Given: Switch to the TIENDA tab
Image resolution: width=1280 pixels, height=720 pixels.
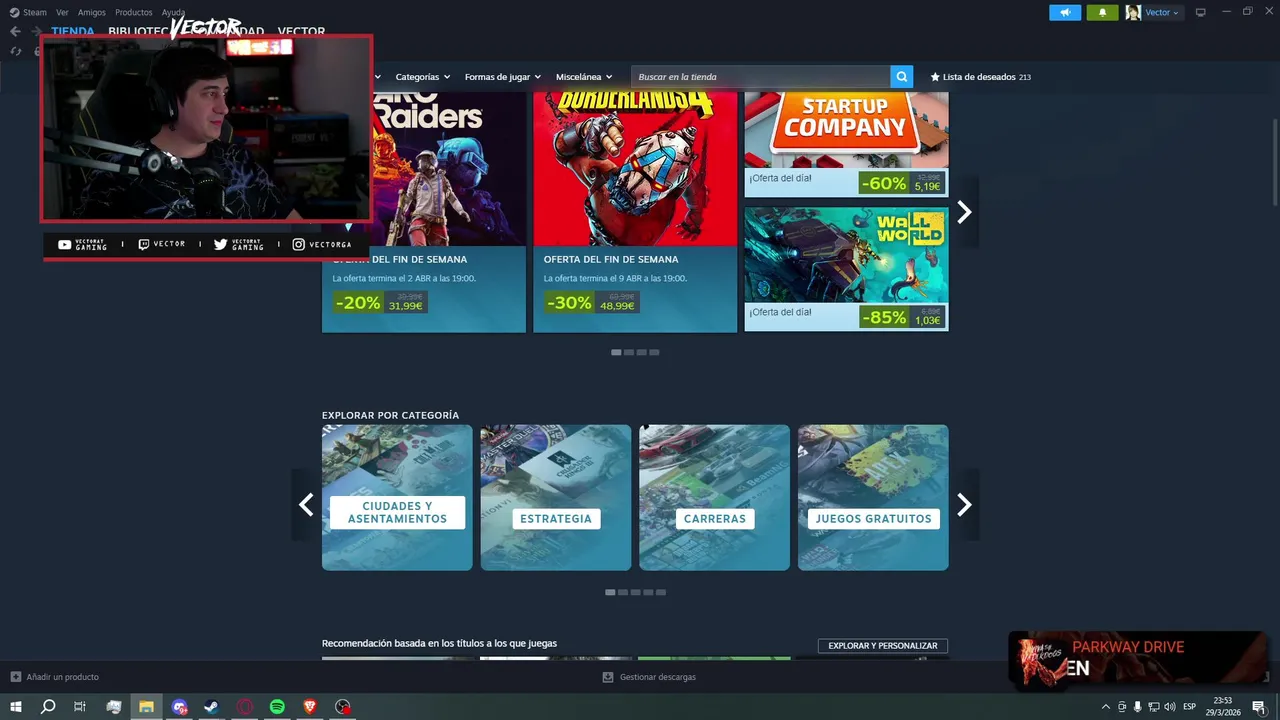Looking at the screenshot, I should [x=73, y=31].
